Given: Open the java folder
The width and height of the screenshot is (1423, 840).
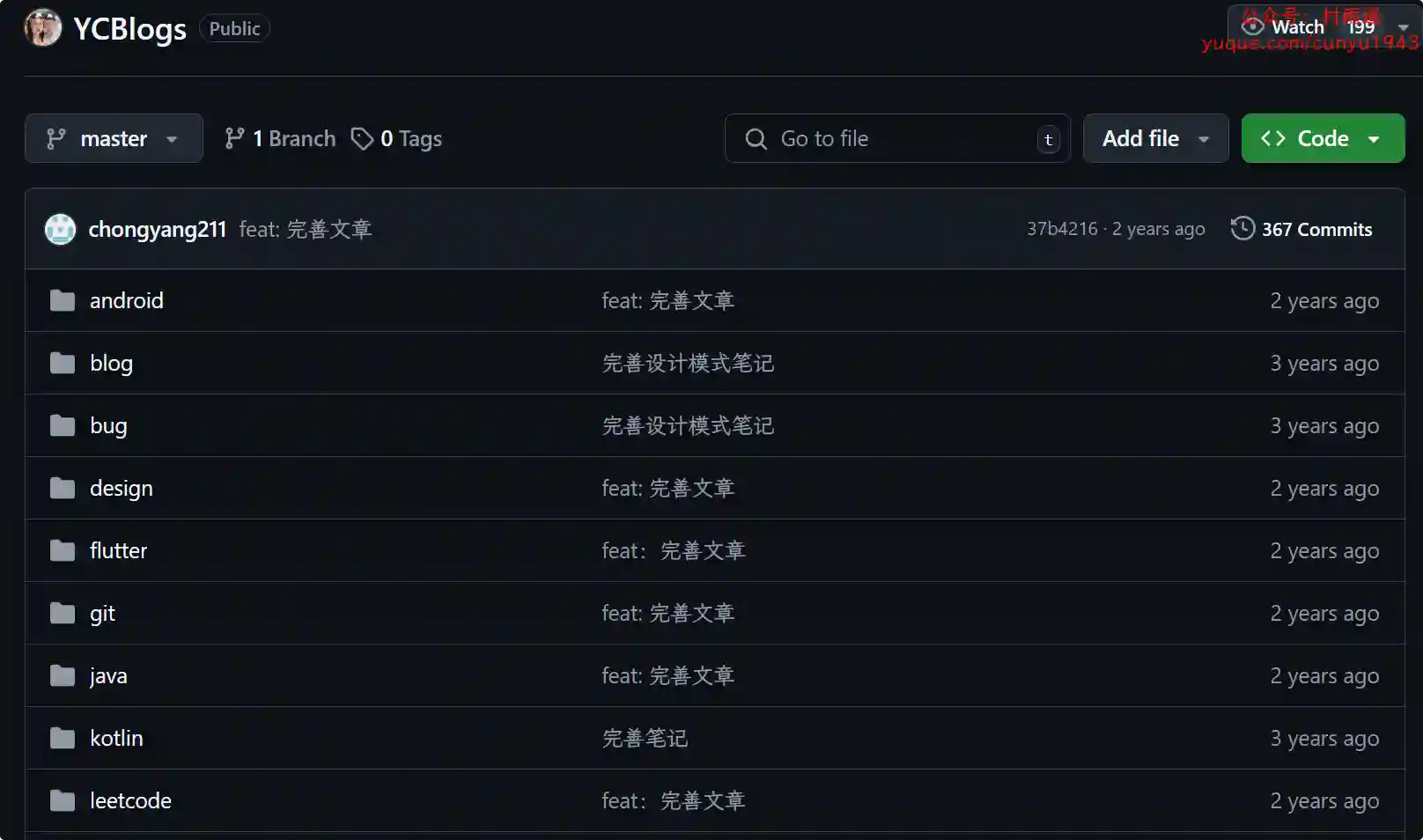Looking at the screenshot, I should coord(108,676).
